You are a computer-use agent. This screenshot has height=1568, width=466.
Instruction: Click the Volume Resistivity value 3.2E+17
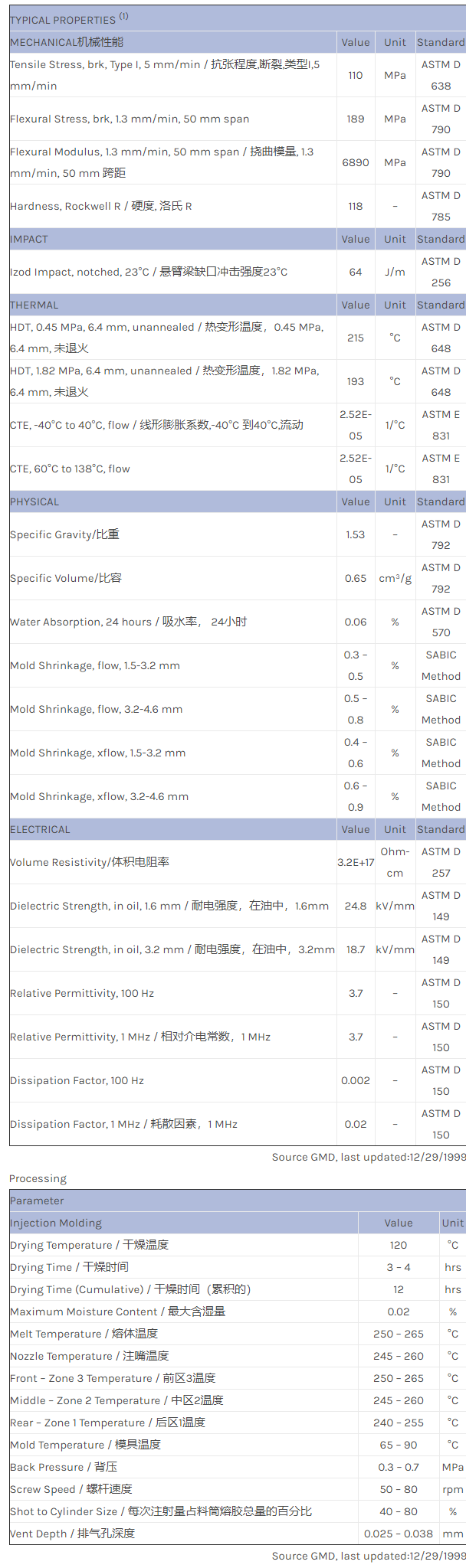point(356,862)
